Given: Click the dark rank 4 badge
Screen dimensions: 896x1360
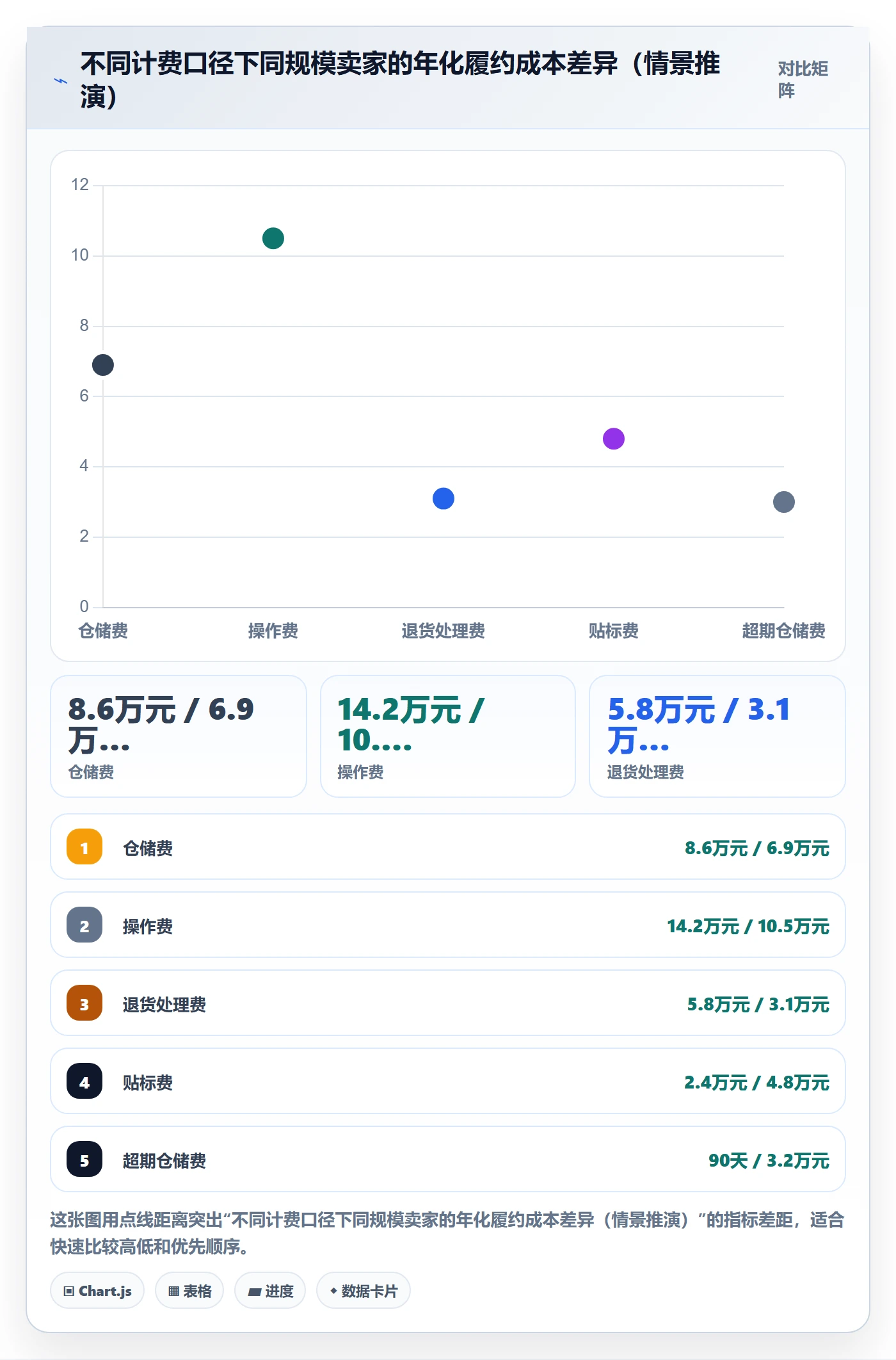Looking at the screenshot, I should point(84,1081).
